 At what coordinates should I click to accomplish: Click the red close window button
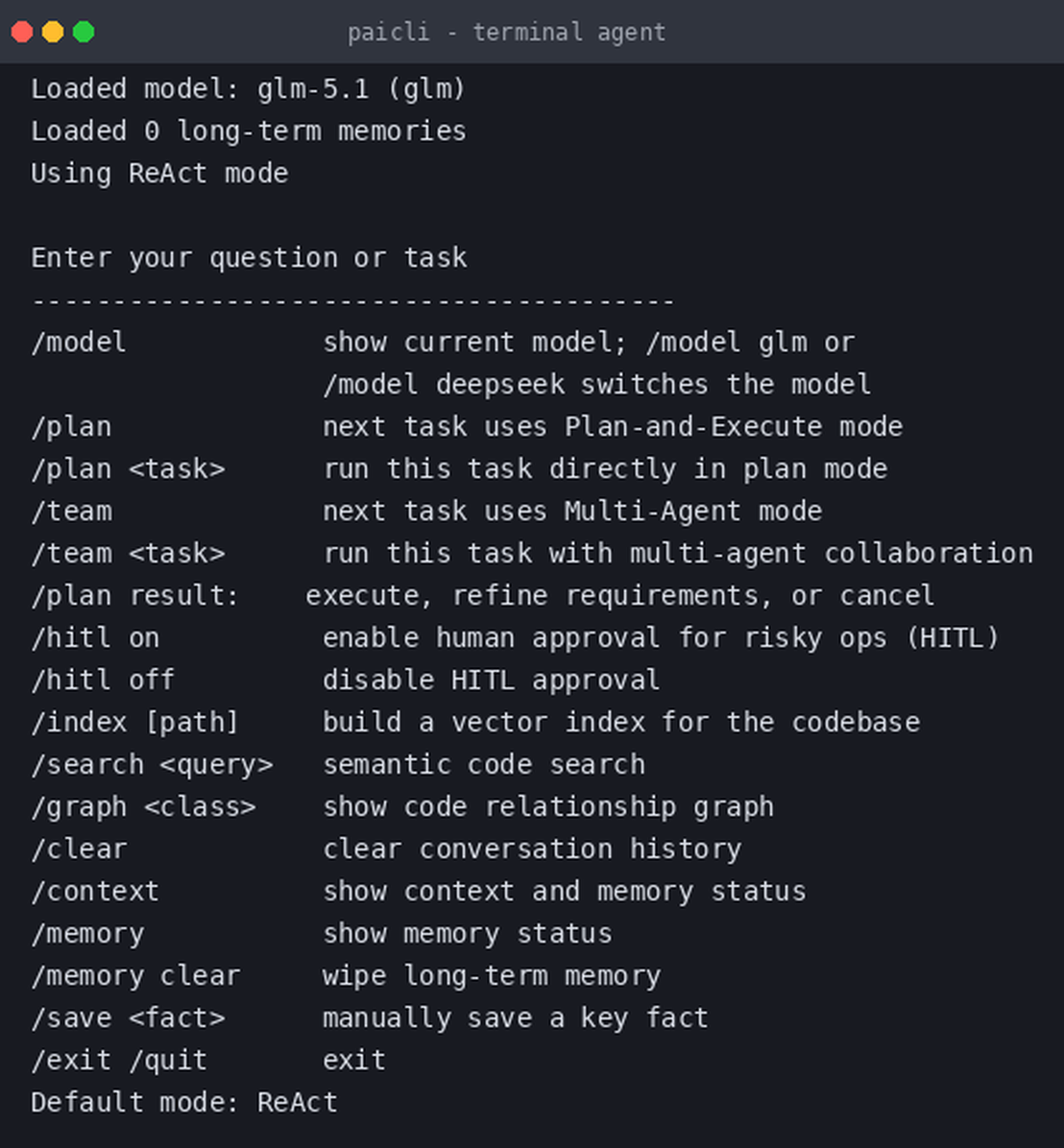[x=22, y=33]
